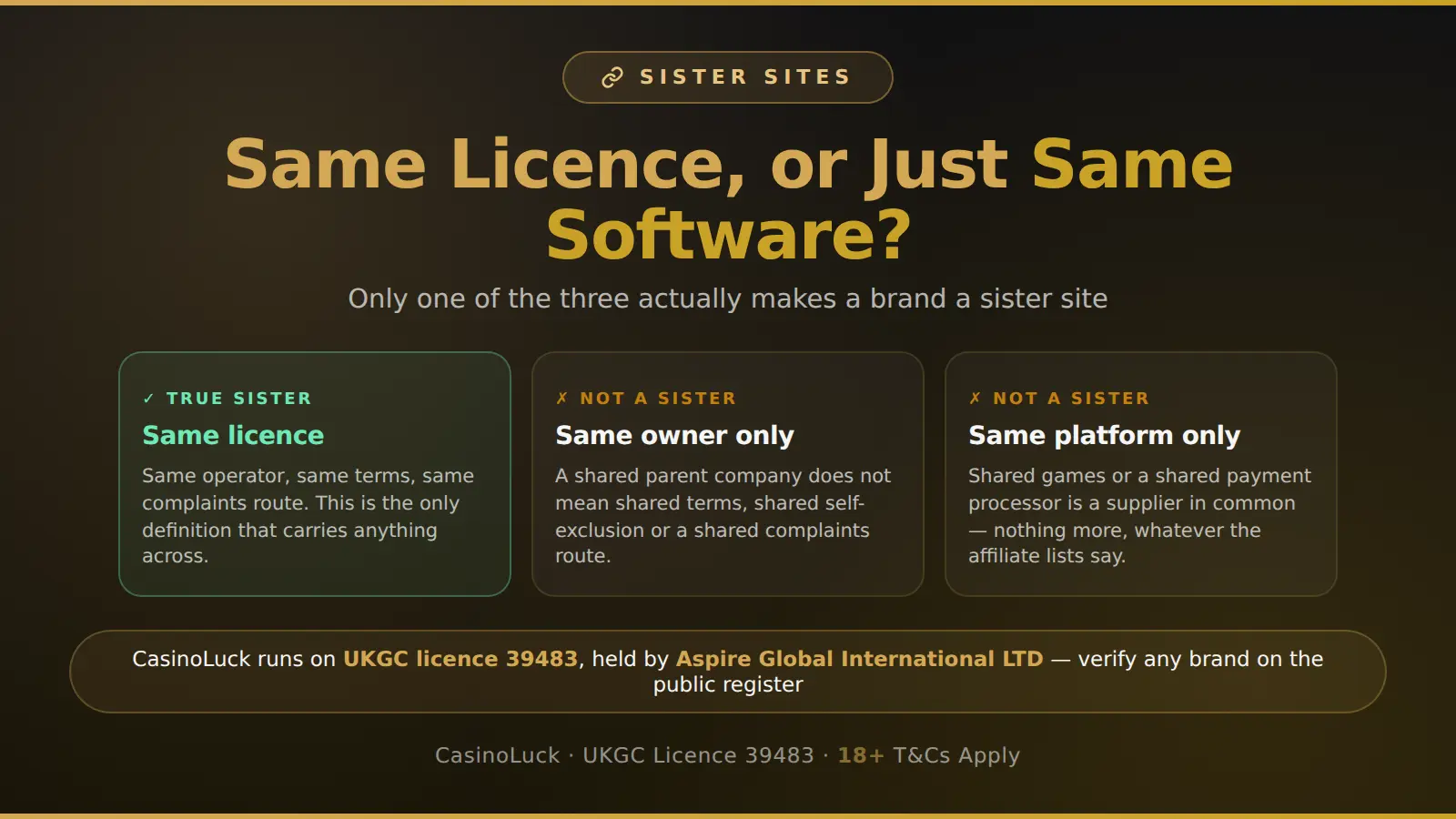This screenshot has height=819, width=1456.
Task: Select the 'Same platform only' card heading
Action: (x=1104, y=435)
